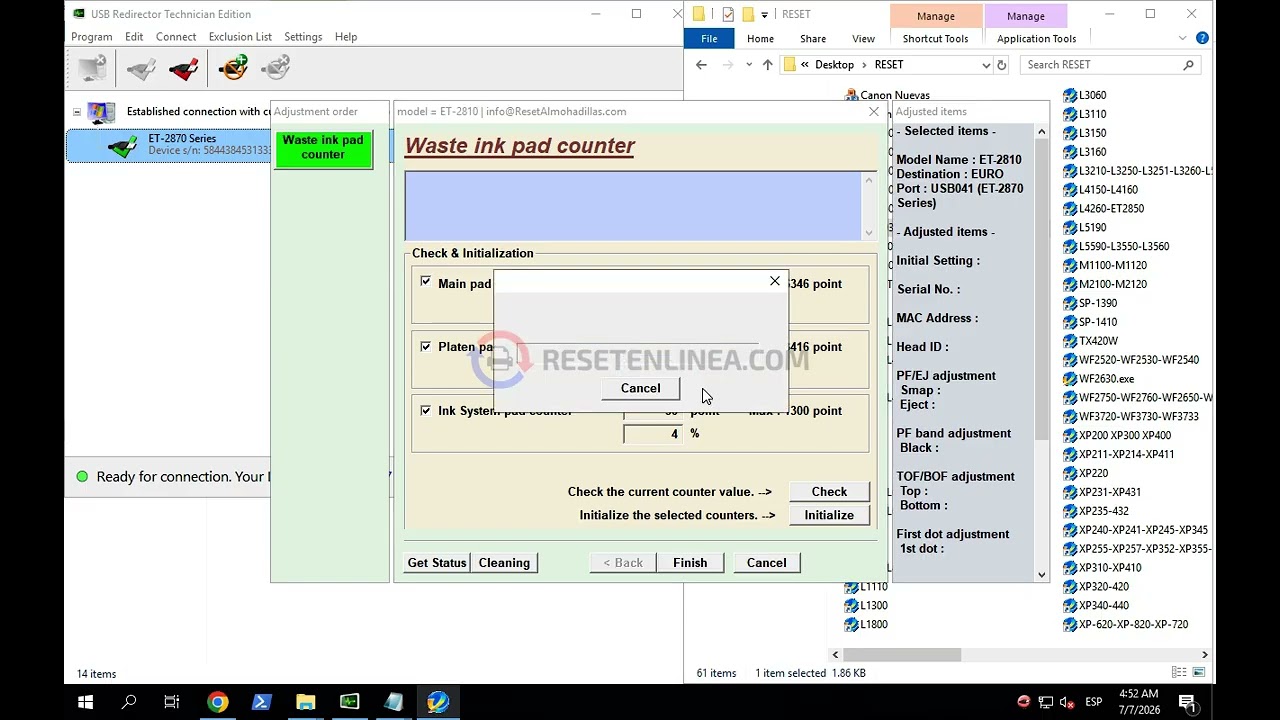
Task: Open the notification center icon
Action: pyautogui.click(x=1187, y=702)
